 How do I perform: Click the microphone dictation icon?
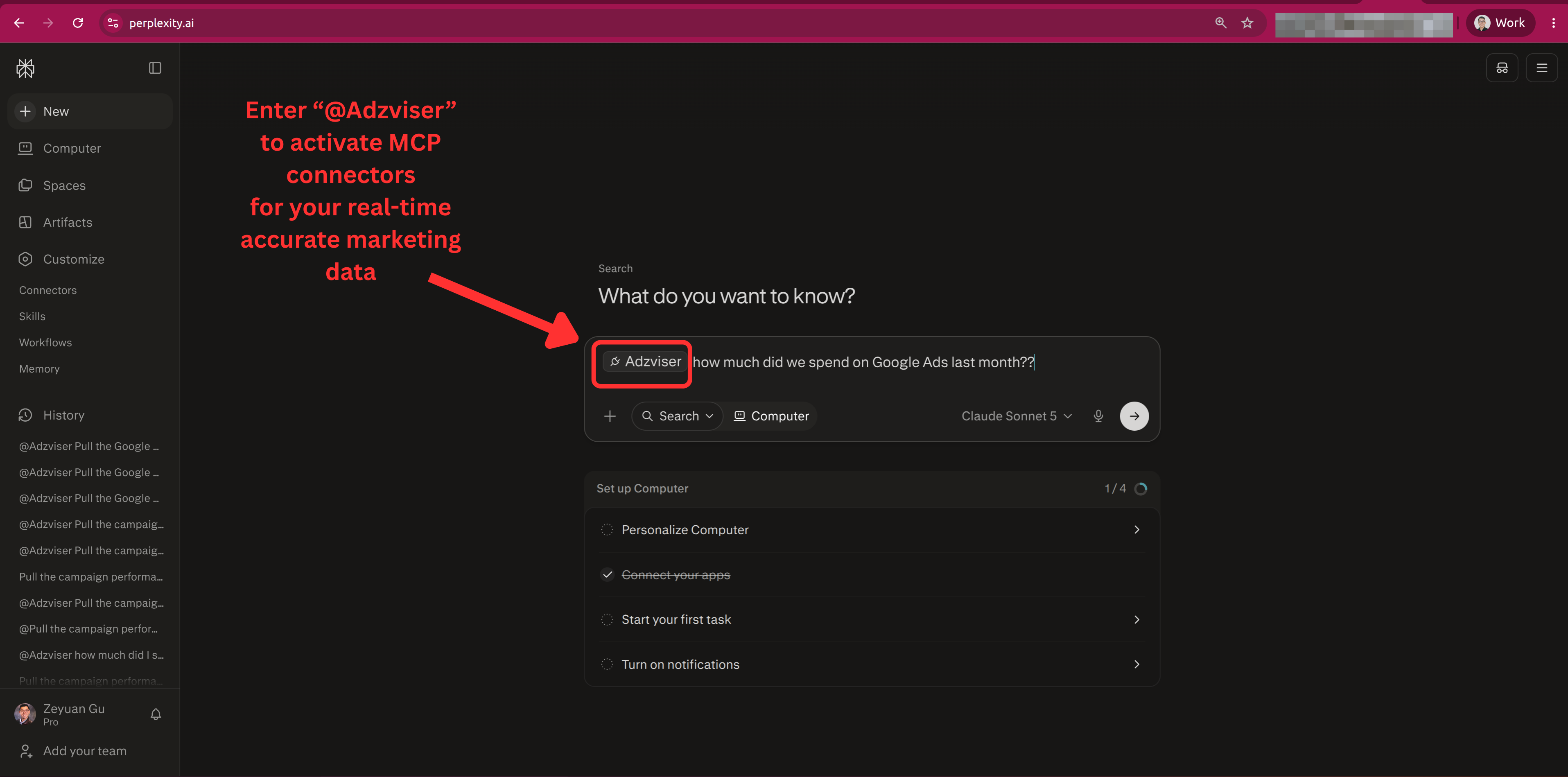point(1098,416)
